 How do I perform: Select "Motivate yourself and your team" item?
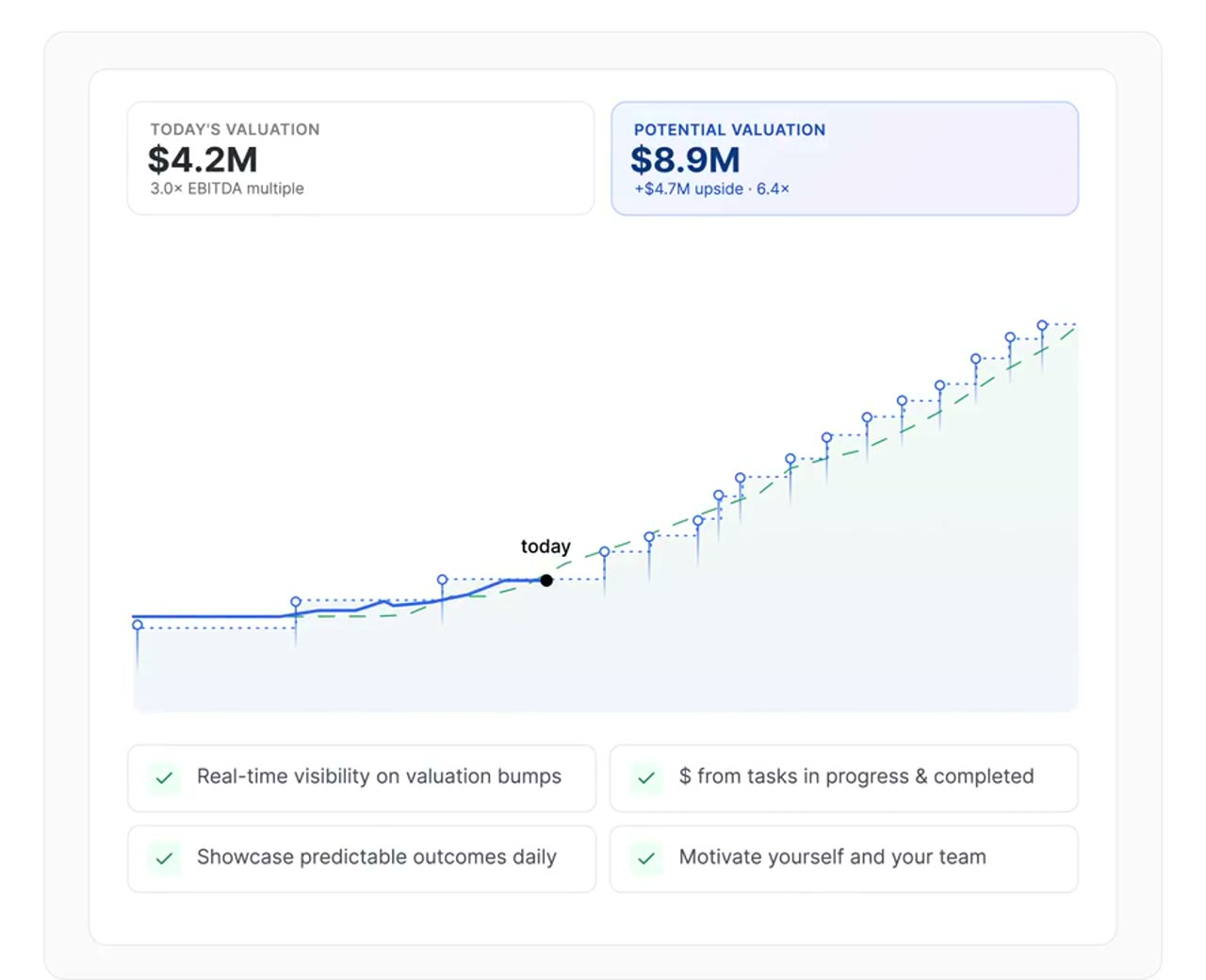pos(844,858)
